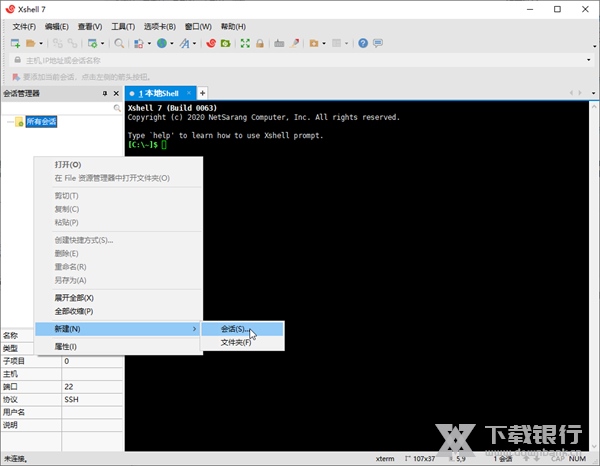Close the session manager panel

click(116, 93)
